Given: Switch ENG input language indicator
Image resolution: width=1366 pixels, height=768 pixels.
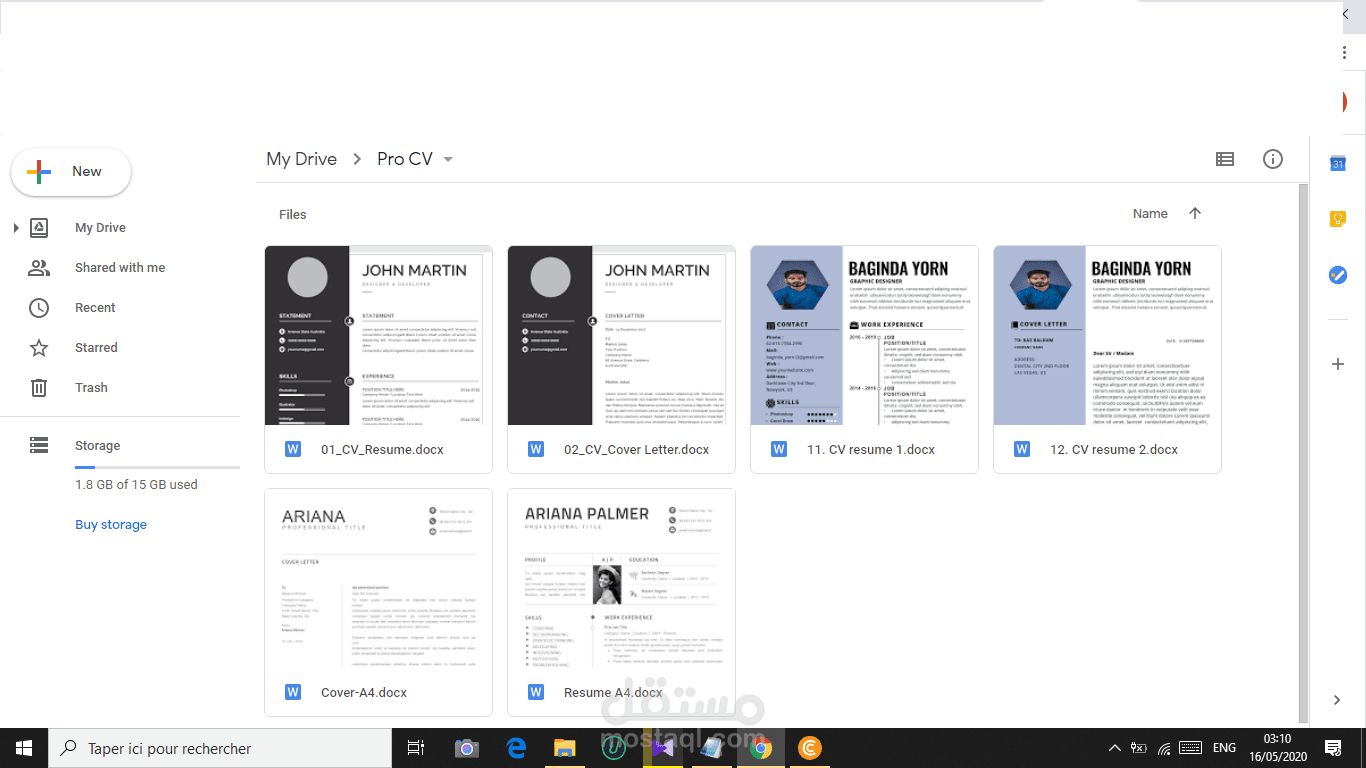Looking at the screenshot, I should pyautogui.click(x=1224, y=748).
